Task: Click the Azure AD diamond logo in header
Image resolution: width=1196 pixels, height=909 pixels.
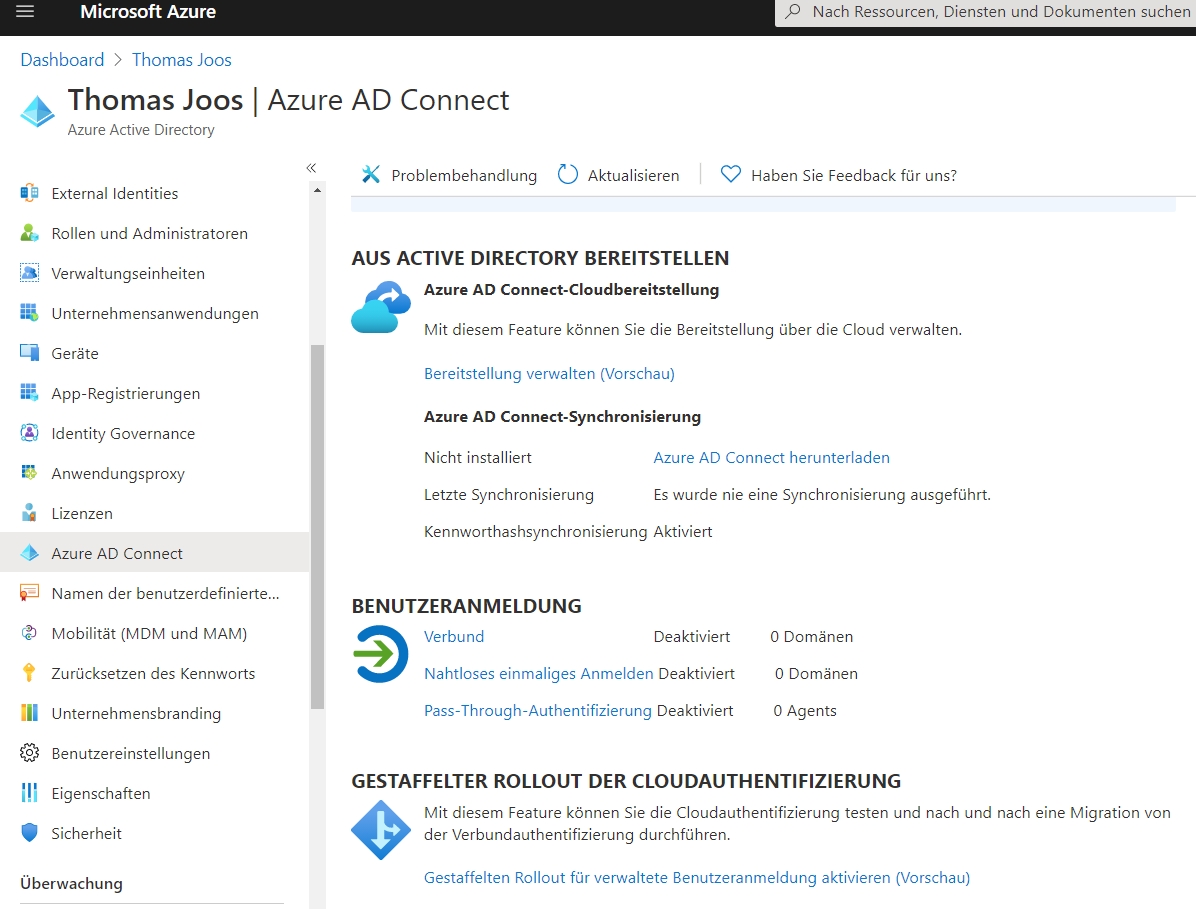Action: coord(37,111)
